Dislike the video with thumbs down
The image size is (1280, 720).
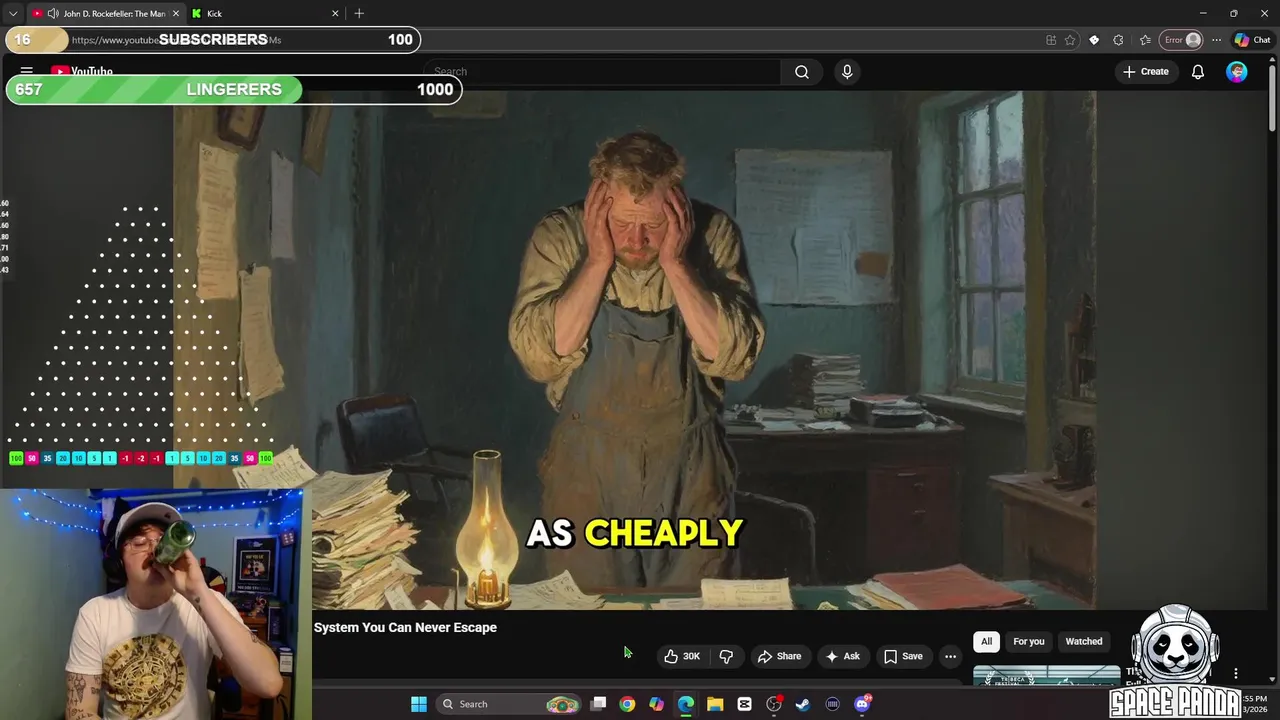pyautogui.click(x=726, y=656)
